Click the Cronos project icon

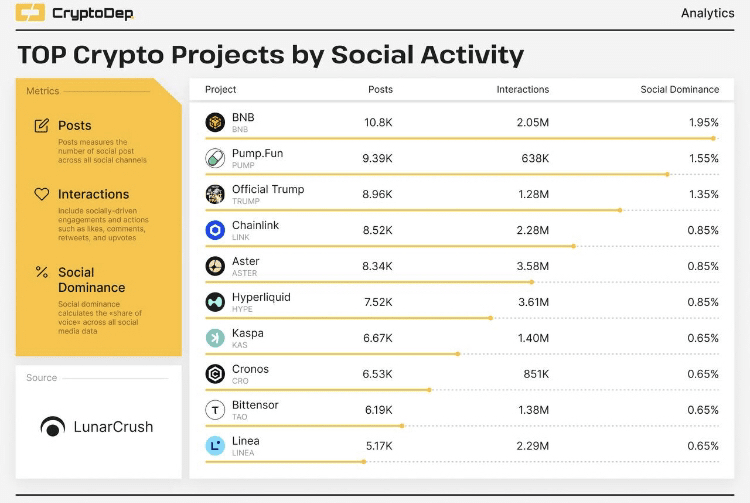(x=215, y=374)
